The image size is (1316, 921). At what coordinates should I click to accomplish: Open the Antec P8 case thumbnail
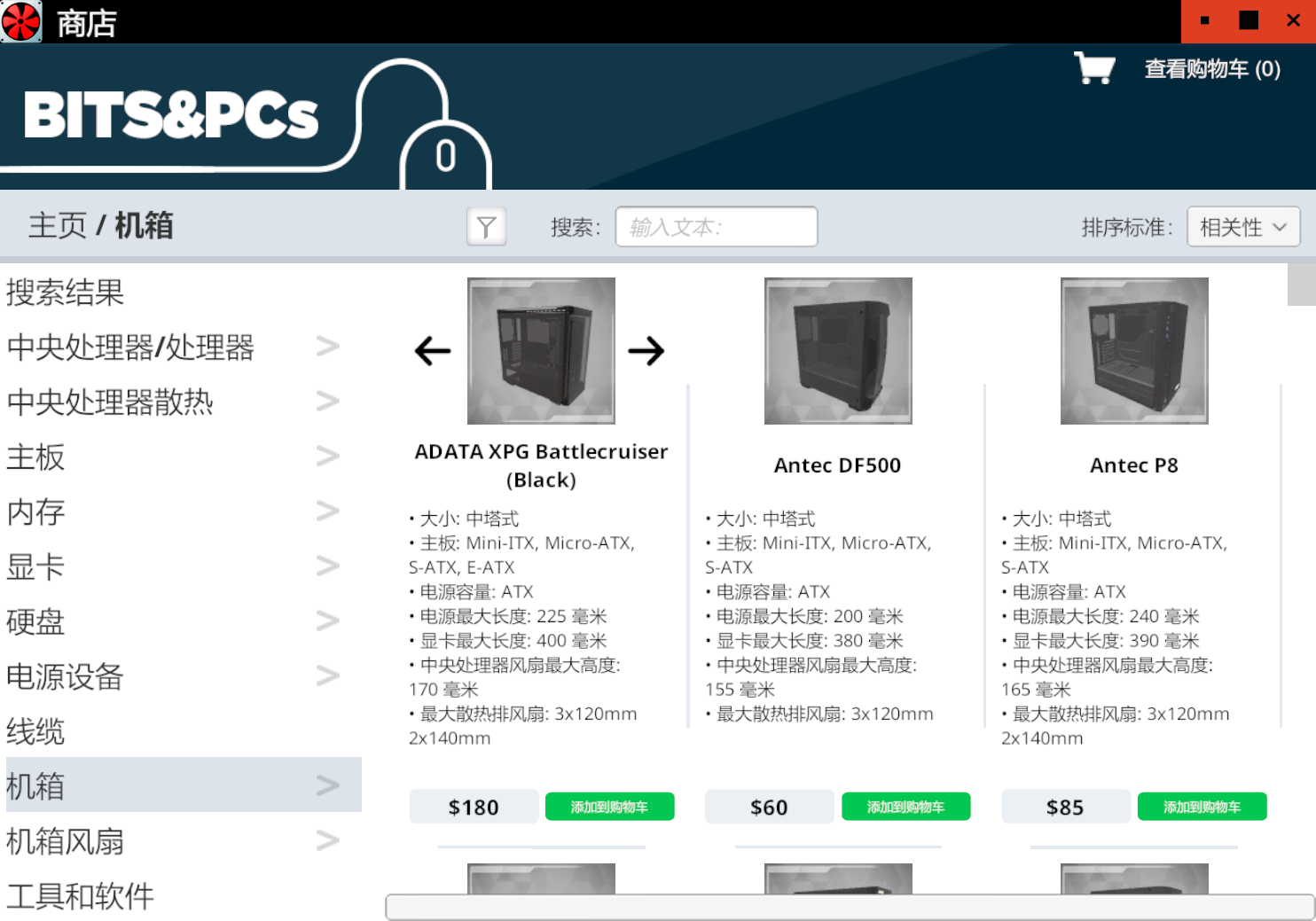tap(1134, 351)
